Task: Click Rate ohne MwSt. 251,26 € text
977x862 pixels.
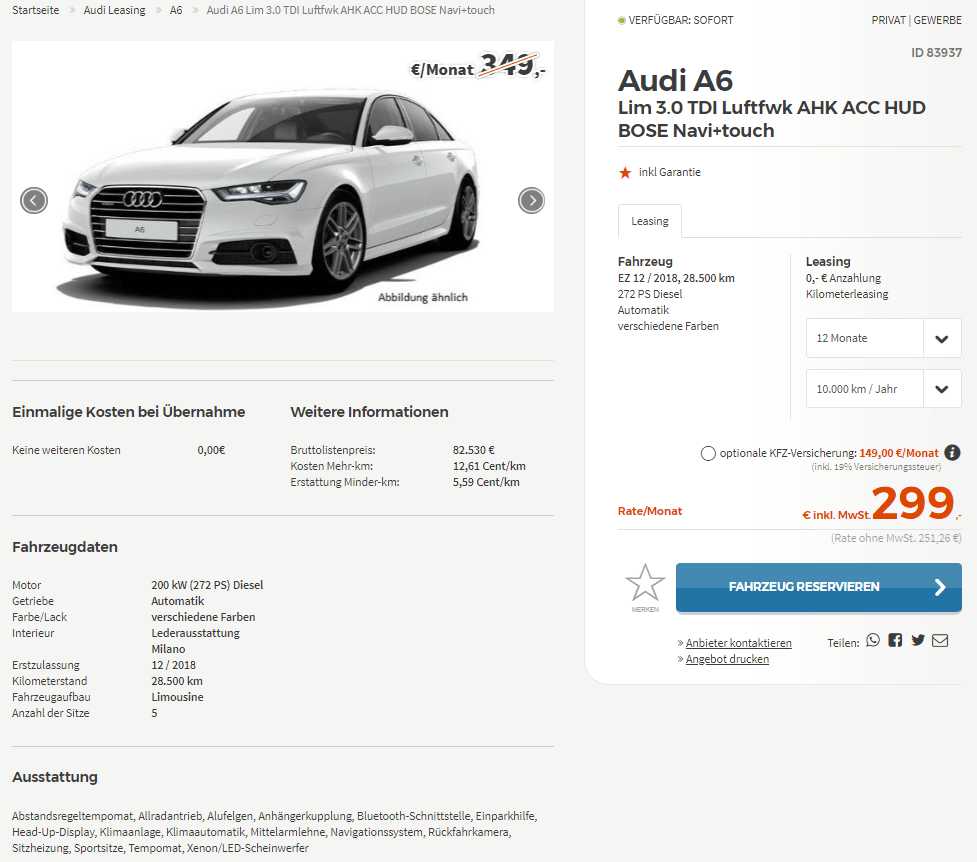Action: (896, 538)
